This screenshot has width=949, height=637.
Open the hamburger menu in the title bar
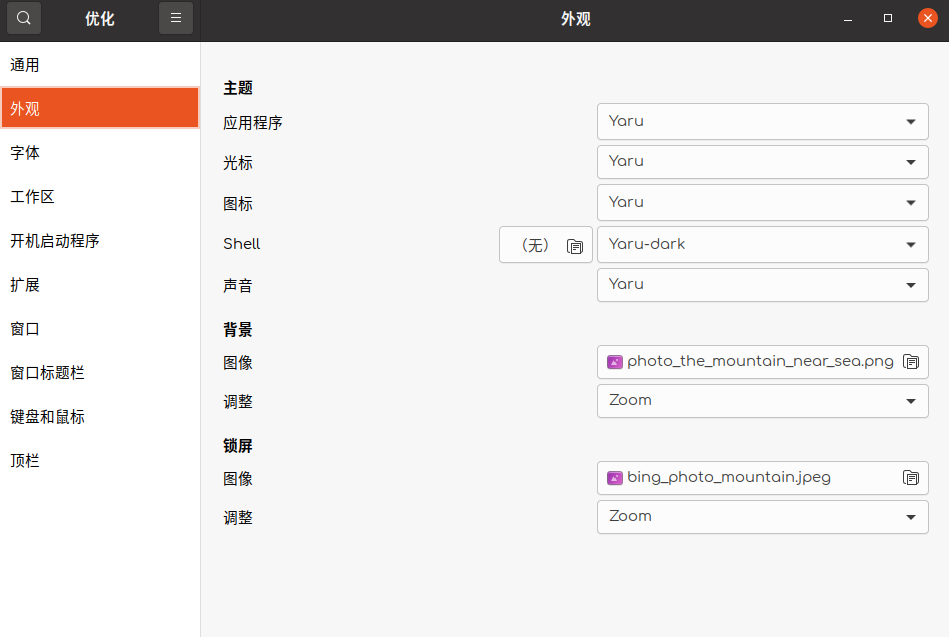click(176, 18)
